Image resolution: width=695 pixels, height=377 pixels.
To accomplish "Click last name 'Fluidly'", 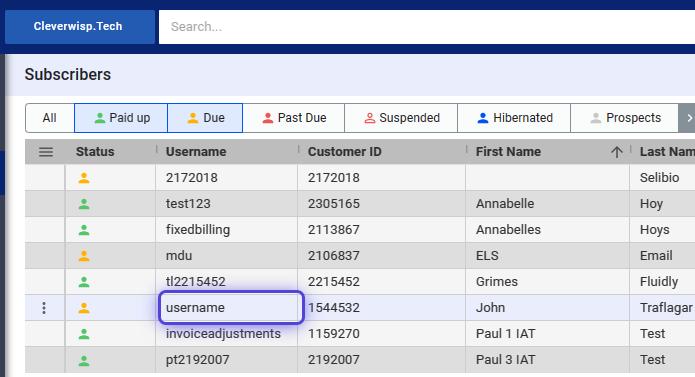I will (x=659, y=282).
